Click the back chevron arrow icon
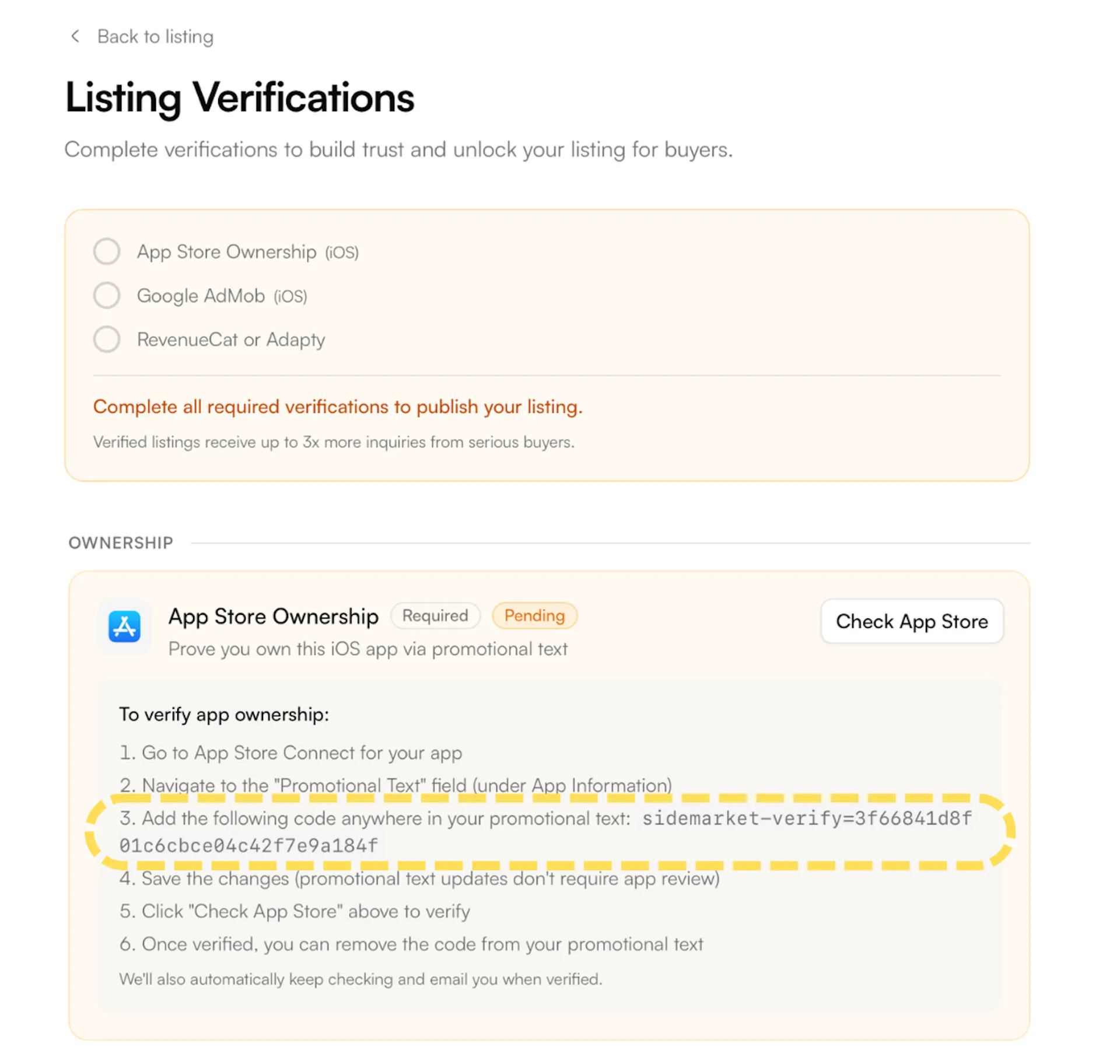The width and height of the screenshot is (1120, 1064). point(75,36)
